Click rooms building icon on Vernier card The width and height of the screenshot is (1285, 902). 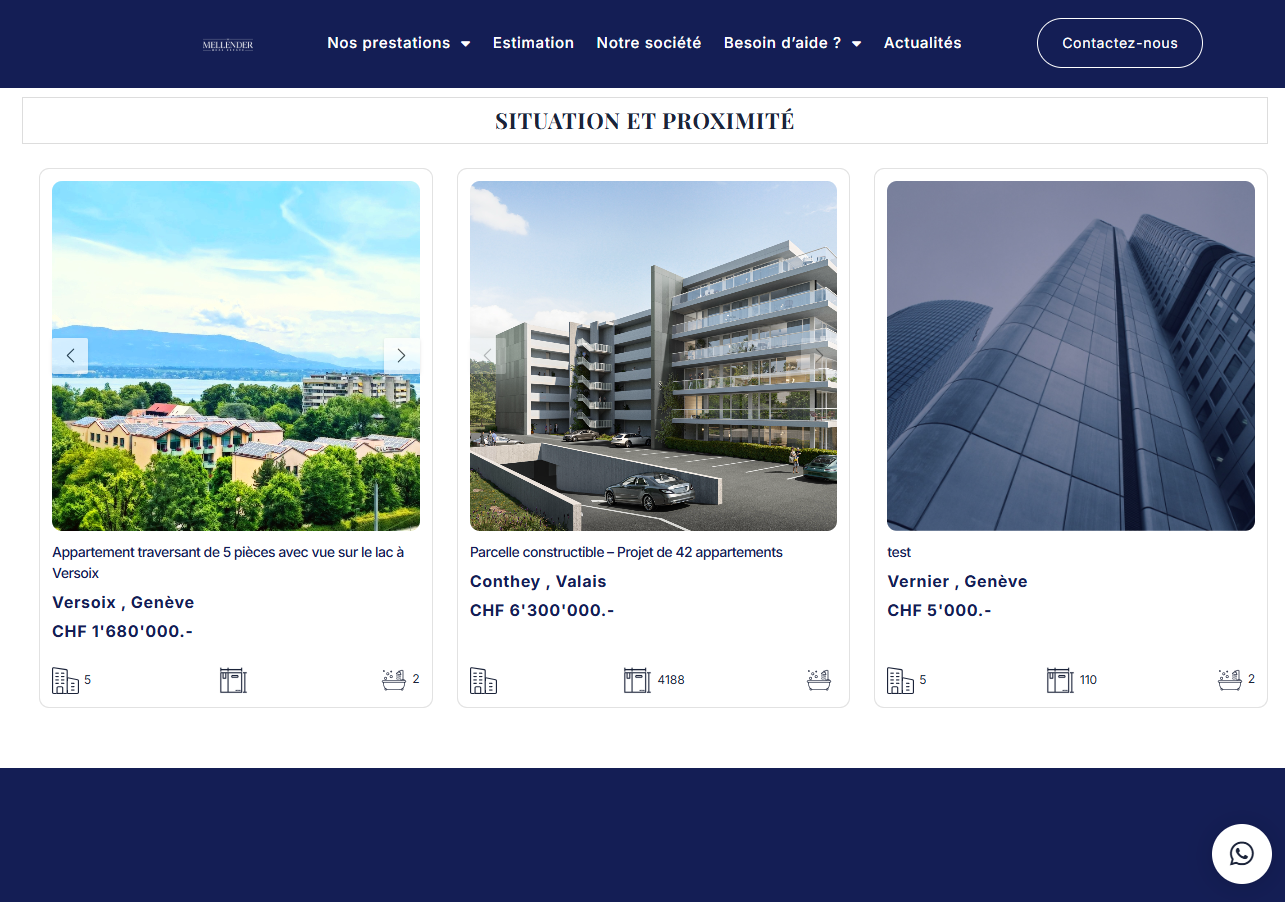click(x=900, y=680)
